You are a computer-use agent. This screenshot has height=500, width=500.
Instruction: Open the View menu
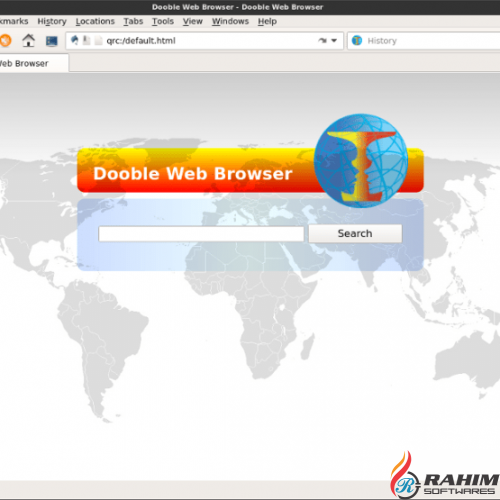tap(193, 21)
